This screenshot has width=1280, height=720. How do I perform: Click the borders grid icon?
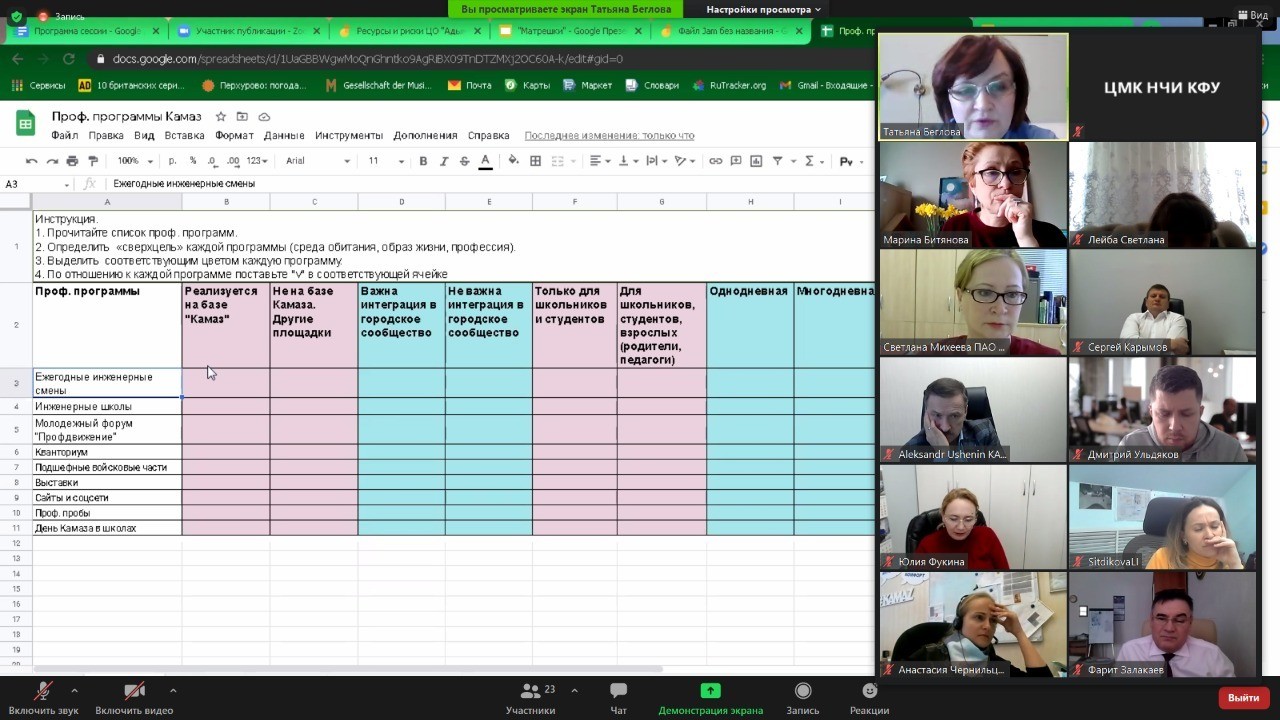pyautogui.click(x=535, y=161)
